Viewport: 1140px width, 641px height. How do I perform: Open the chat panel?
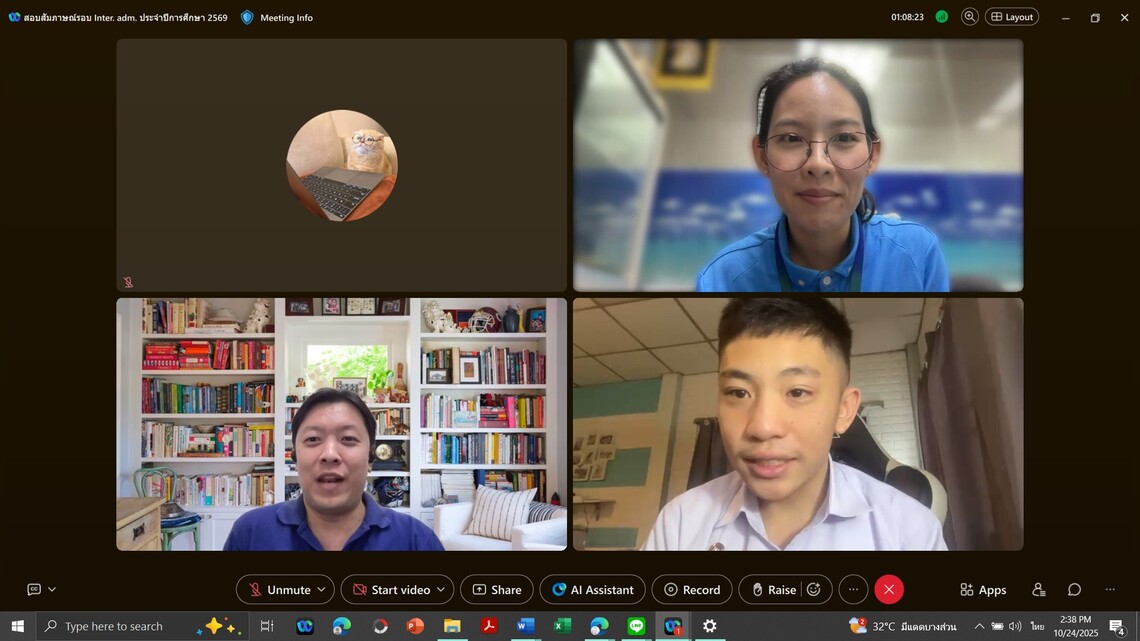click(1074, 590)
